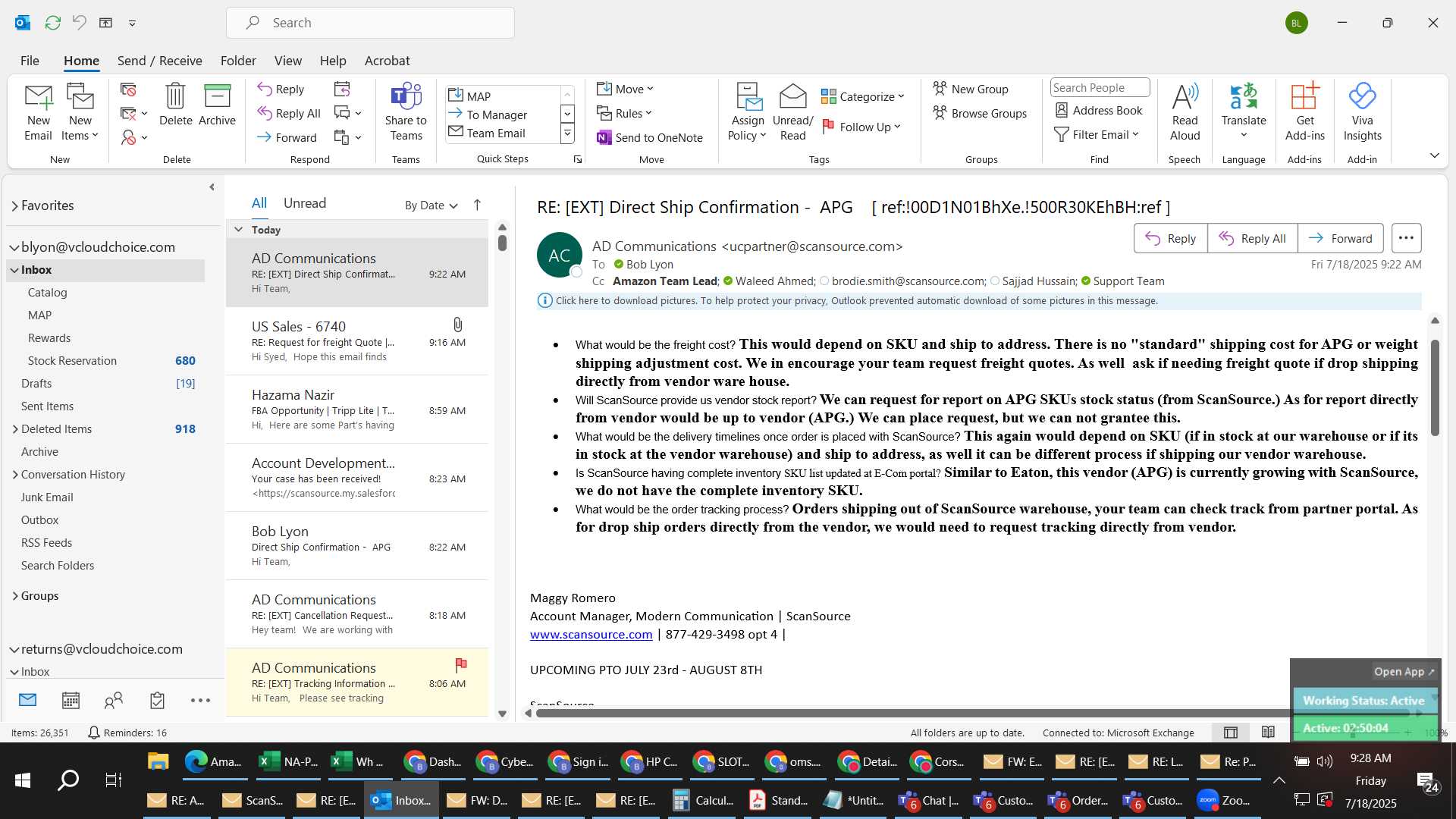Click the main Search box
The height and width of the screenshot is (819, 1456).
click(370, 23)
